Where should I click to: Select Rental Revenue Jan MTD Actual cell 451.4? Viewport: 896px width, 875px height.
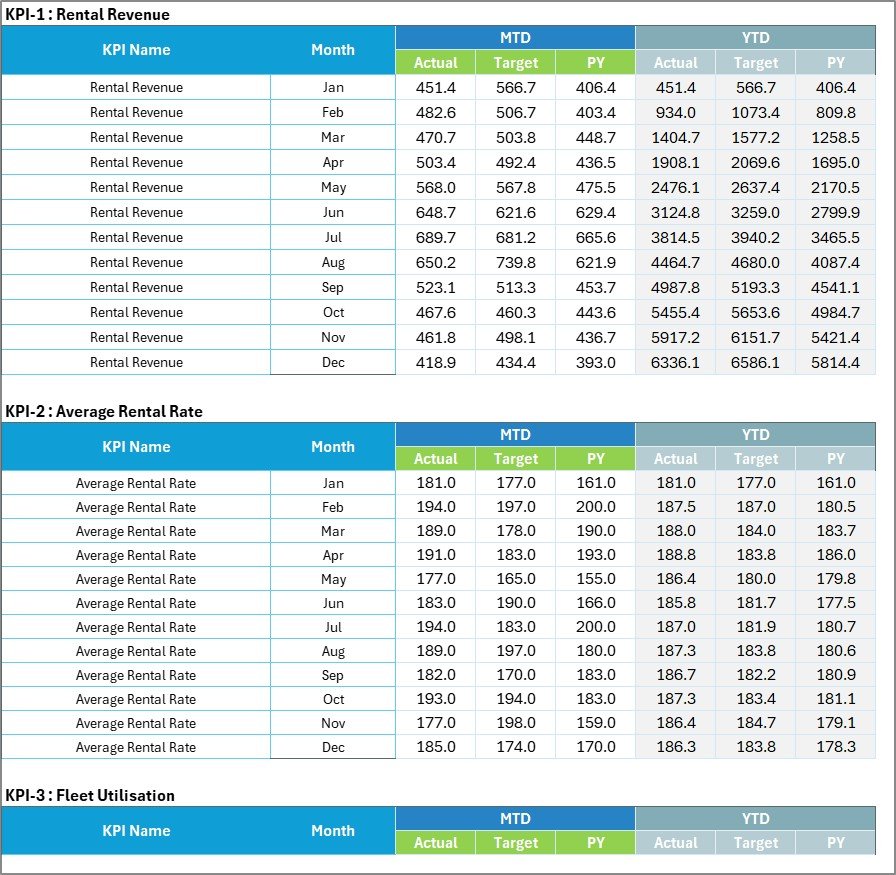click(435, 87)
